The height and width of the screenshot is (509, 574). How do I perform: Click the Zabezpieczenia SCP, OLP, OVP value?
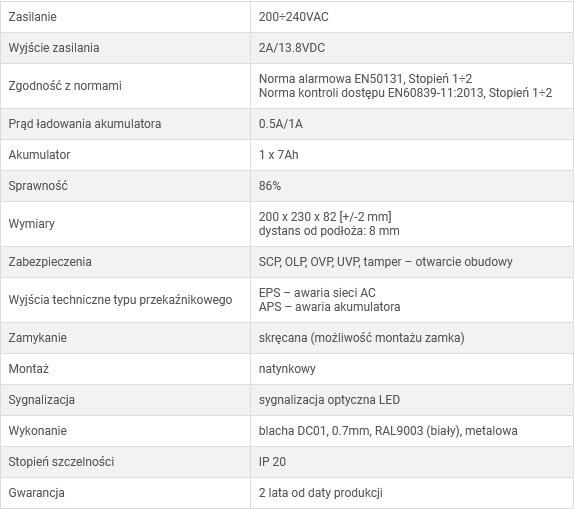tap(385, 262)
